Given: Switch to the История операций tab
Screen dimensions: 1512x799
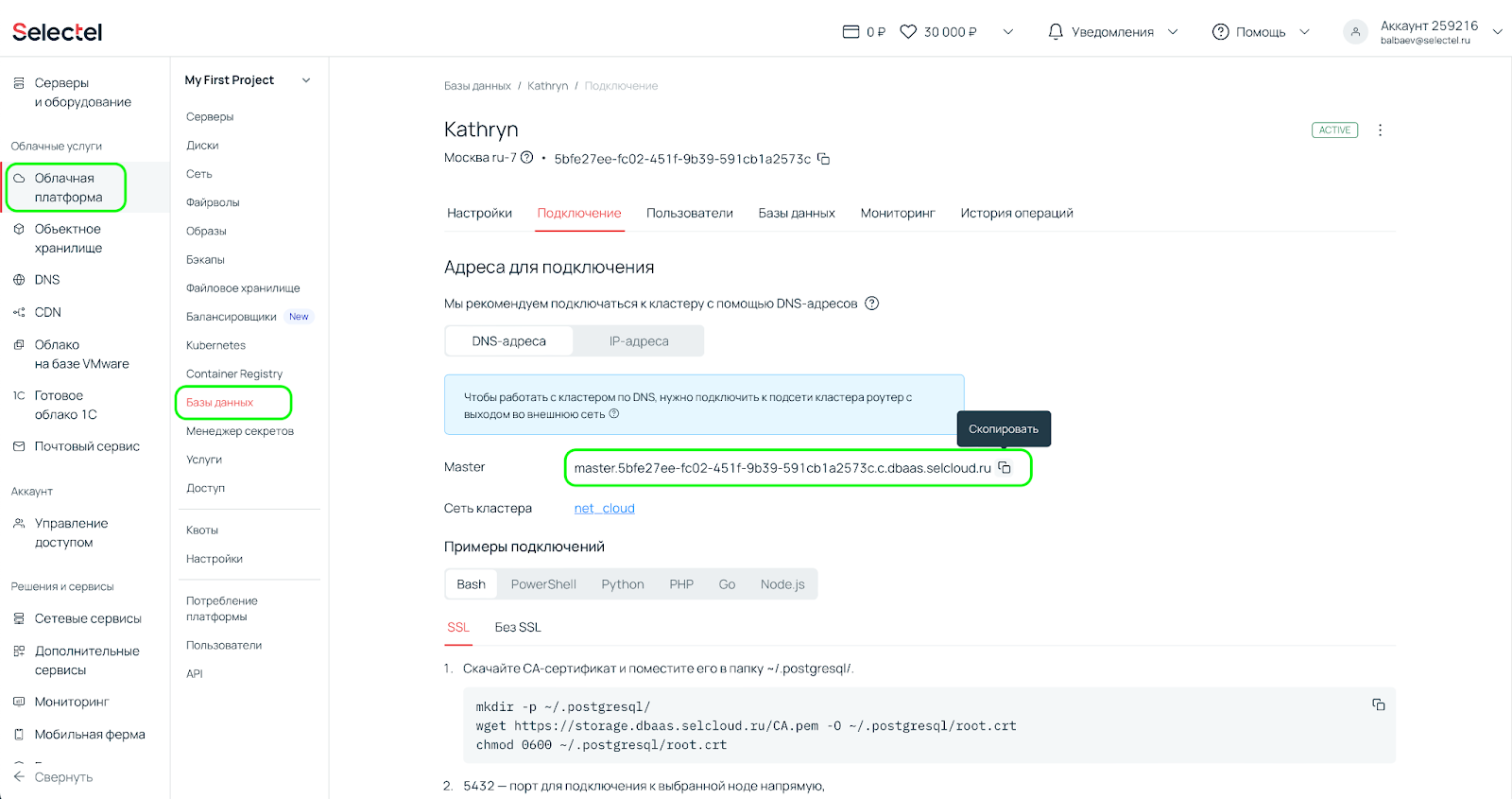Looking at the screenshot, I should pos(1017,214).
